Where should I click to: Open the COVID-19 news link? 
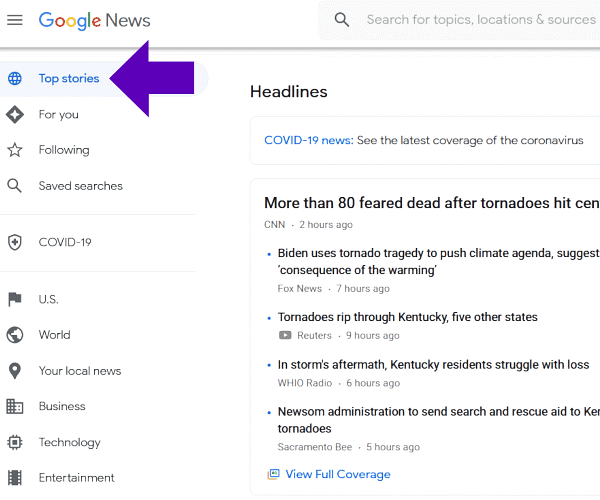[x=308, y=141]
